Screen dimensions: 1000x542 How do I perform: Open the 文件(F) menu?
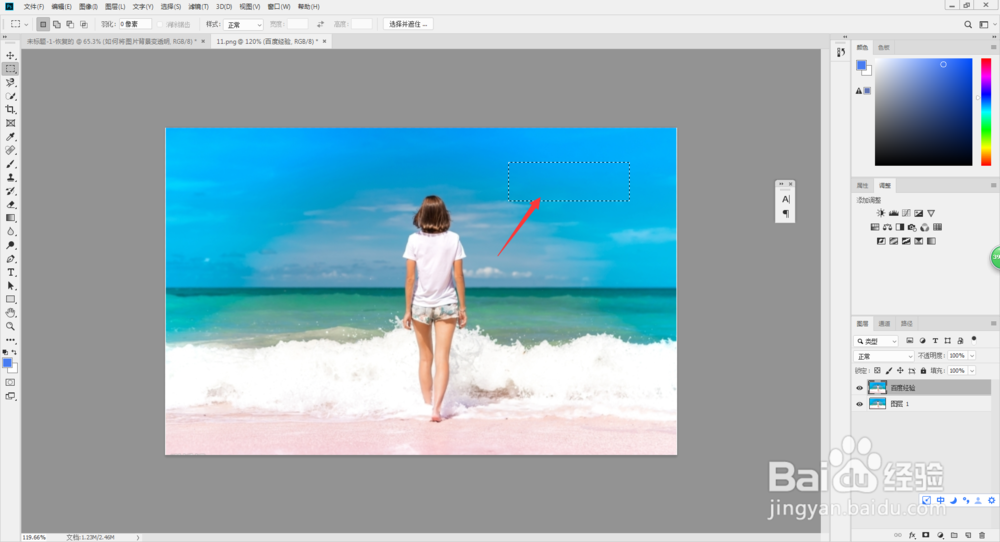tap(34, 6)
